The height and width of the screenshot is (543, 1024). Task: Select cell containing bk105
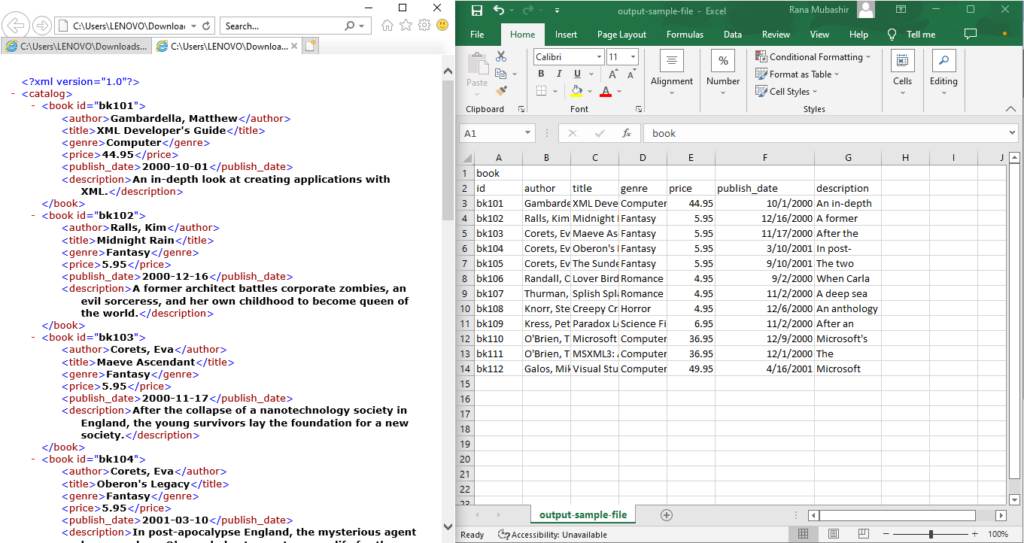(x=498, y=263)
